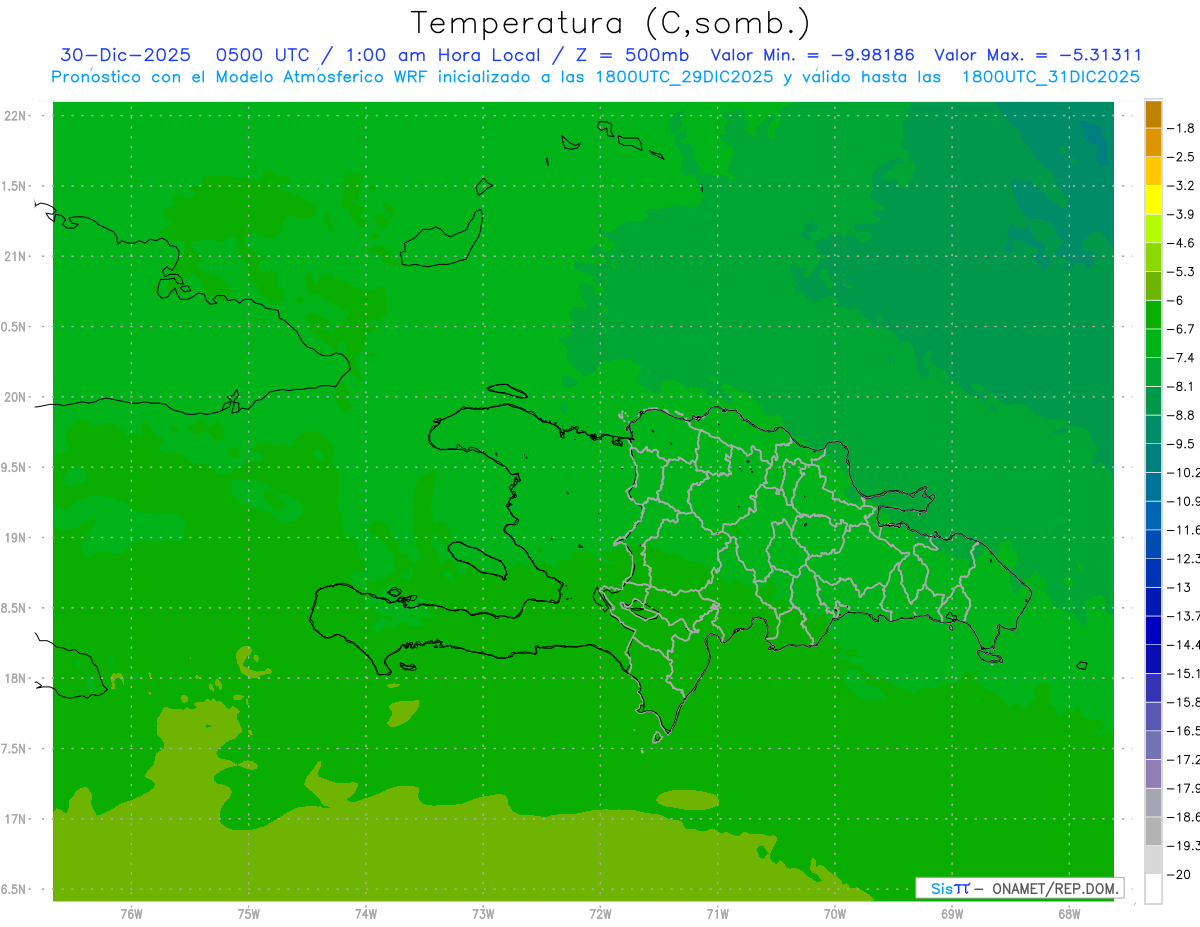Click the "Valor Max. = -5.31311" readout

coord(1038,56)
